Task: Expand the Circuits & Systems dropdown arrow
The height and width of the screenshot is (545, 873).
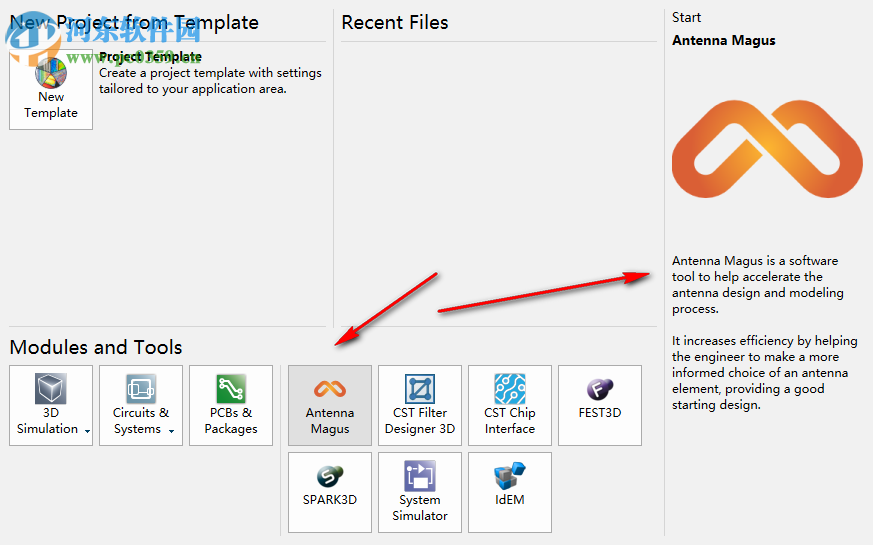Action: point(171,431)
